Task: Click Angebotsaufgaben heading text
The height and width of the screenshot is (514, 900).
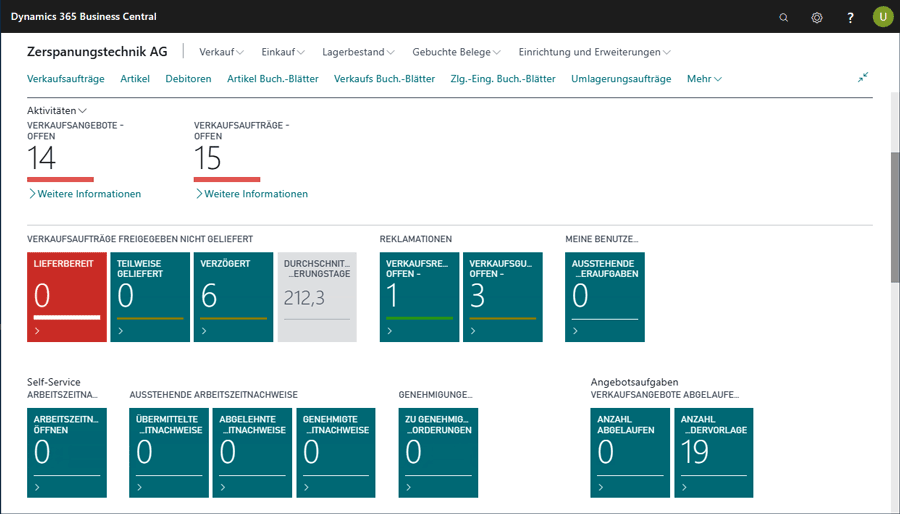Action: pyautogui.click(x=634, y=382)
